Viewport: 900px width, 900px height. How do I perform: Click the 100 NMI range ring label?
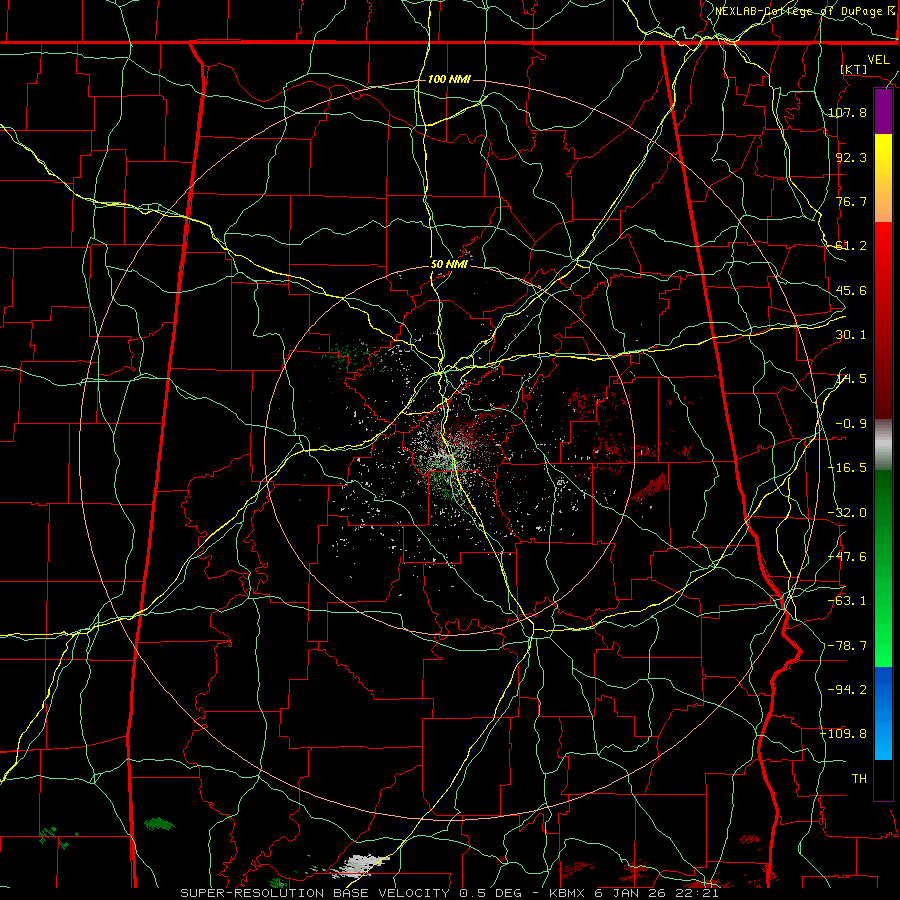pyautogui.click(x=449, y=79)
